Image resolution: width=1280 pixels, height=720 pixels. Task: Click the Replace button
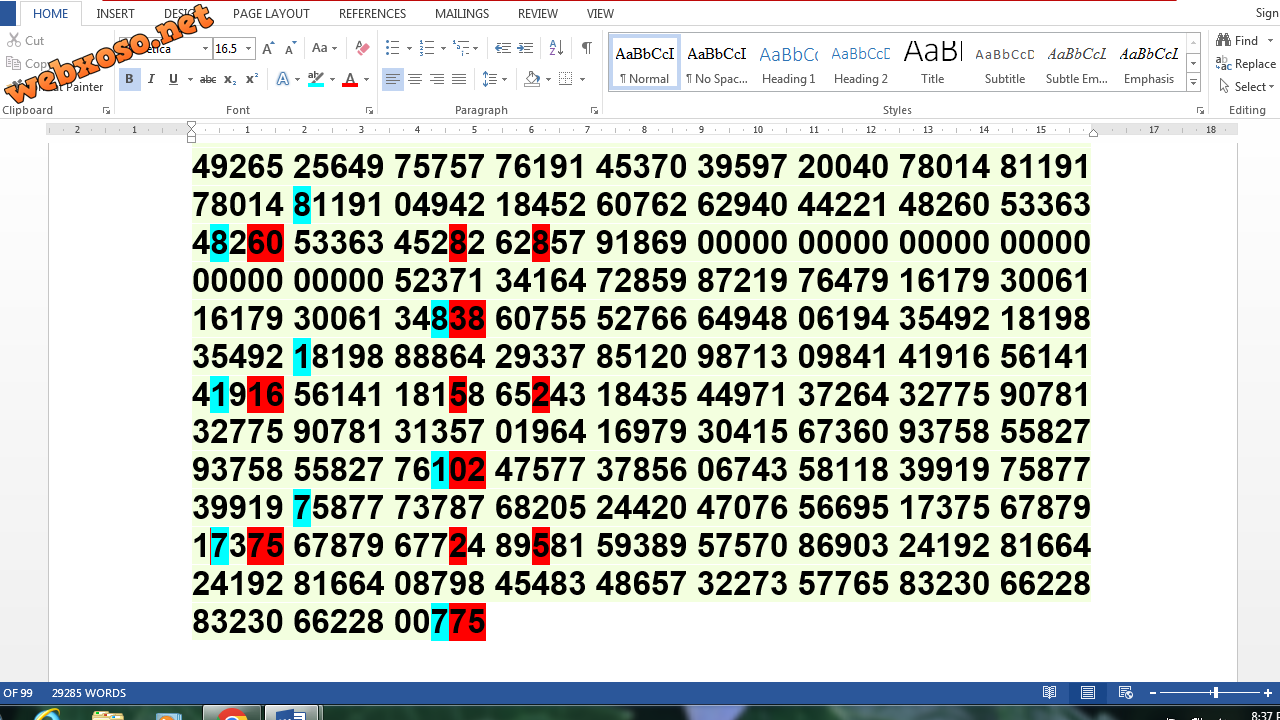pyautogui.click(x=1245, y=64)
